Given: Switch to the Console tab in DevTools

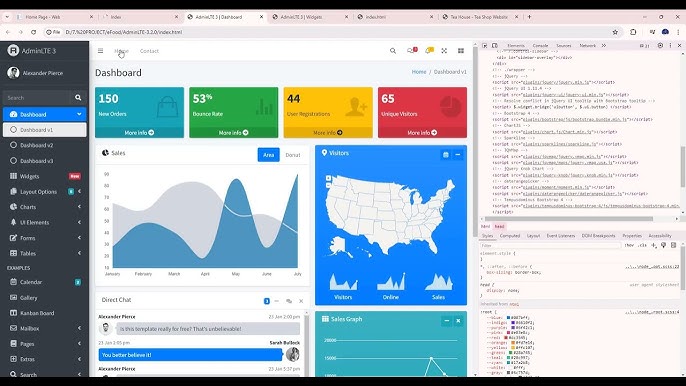Looking at the screenshot, I should click(x=540, y=46).
